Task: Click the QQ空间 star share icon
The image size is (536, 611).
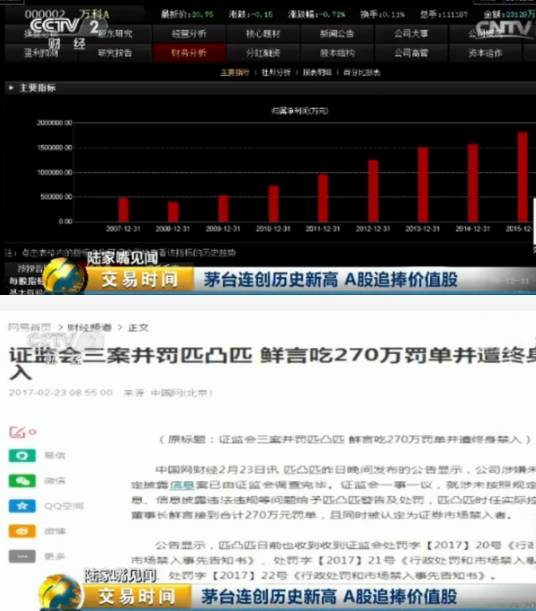Action: click(x=22, y=506)
